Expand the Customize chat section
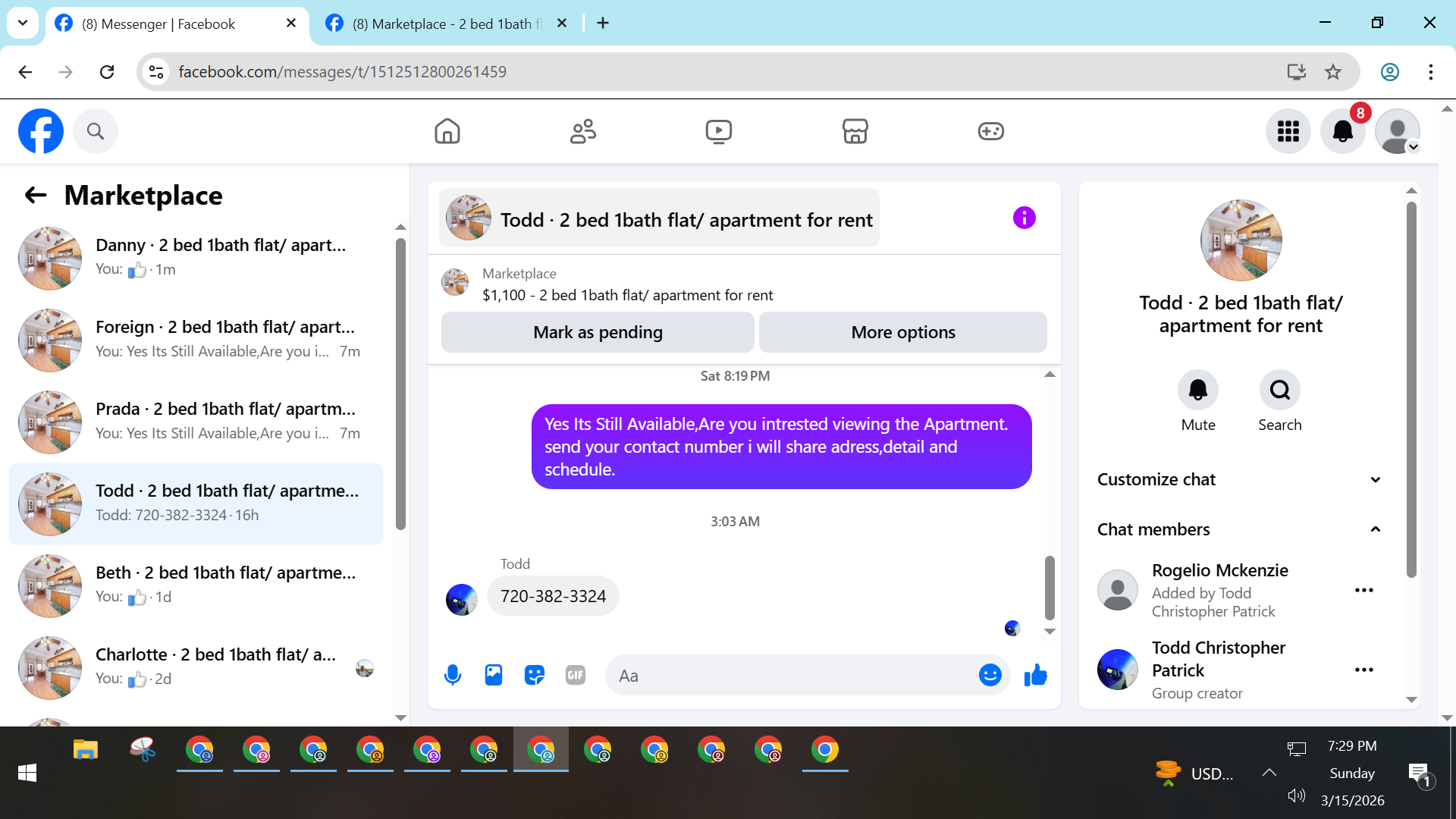Image resolution: width=1456 pixels, height=819 pixels. point(1240,479)
